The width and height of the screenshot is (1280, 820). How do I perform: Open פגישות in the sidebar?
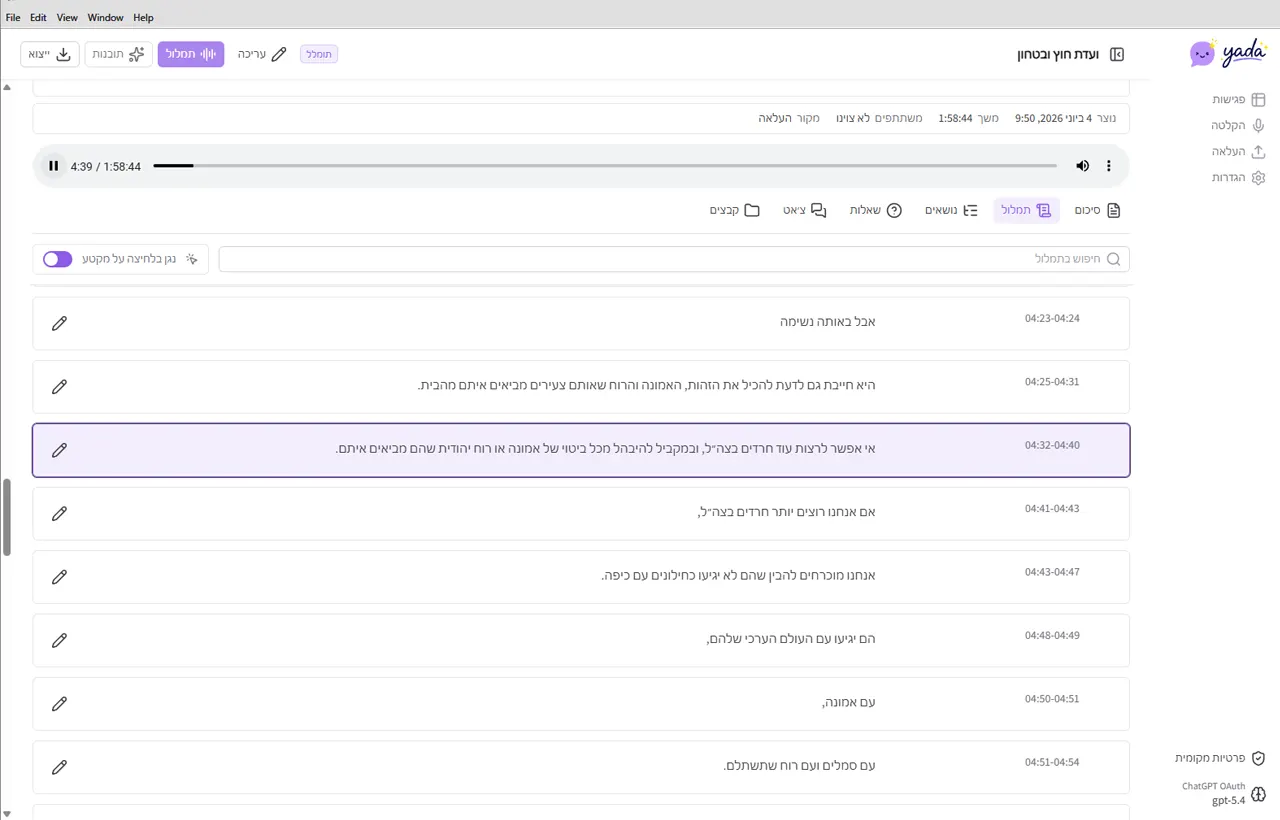[x=1239, y=99]
